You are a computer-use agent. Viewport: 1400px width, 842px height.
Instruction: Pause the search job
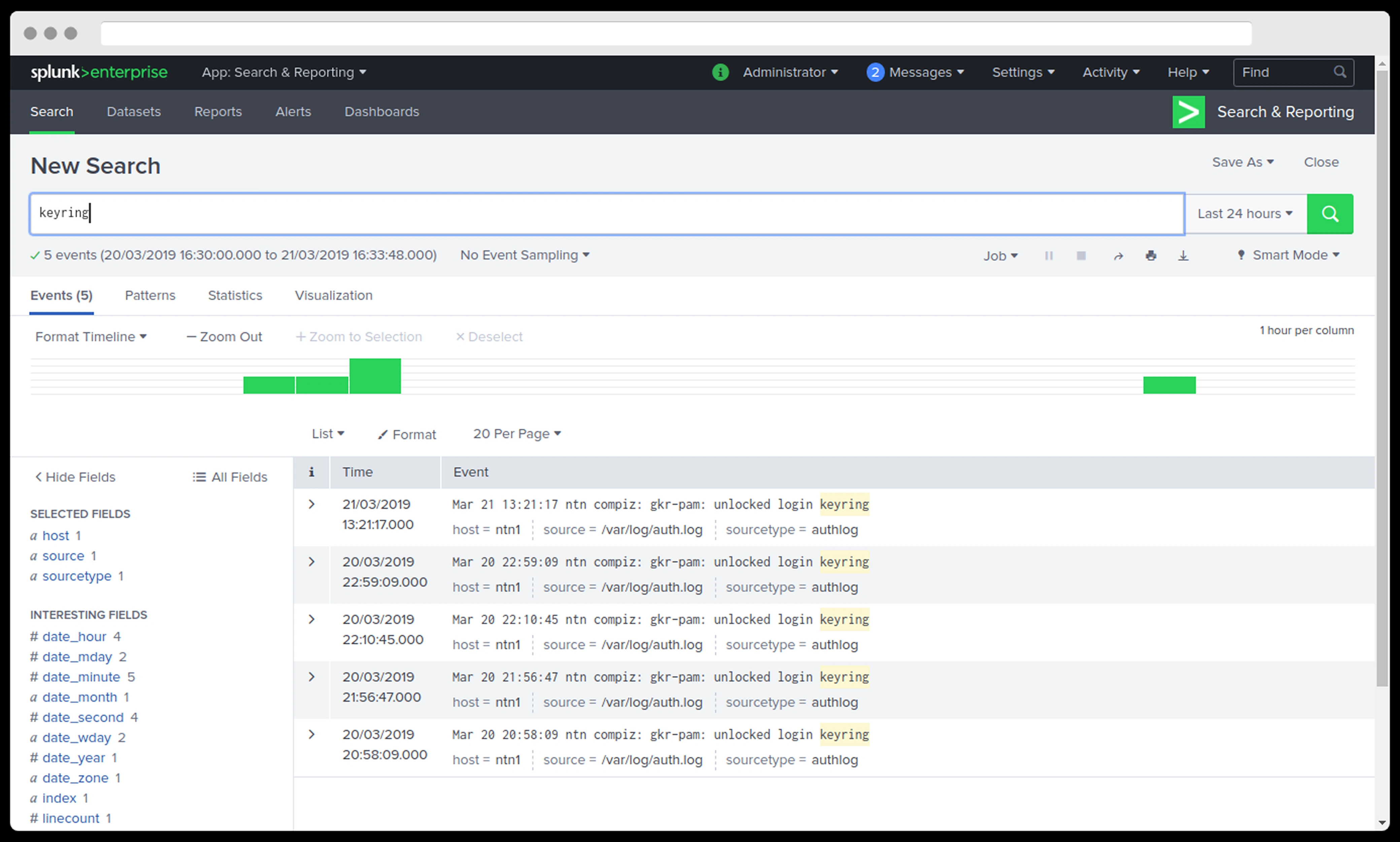click(x=1049, y=256)
